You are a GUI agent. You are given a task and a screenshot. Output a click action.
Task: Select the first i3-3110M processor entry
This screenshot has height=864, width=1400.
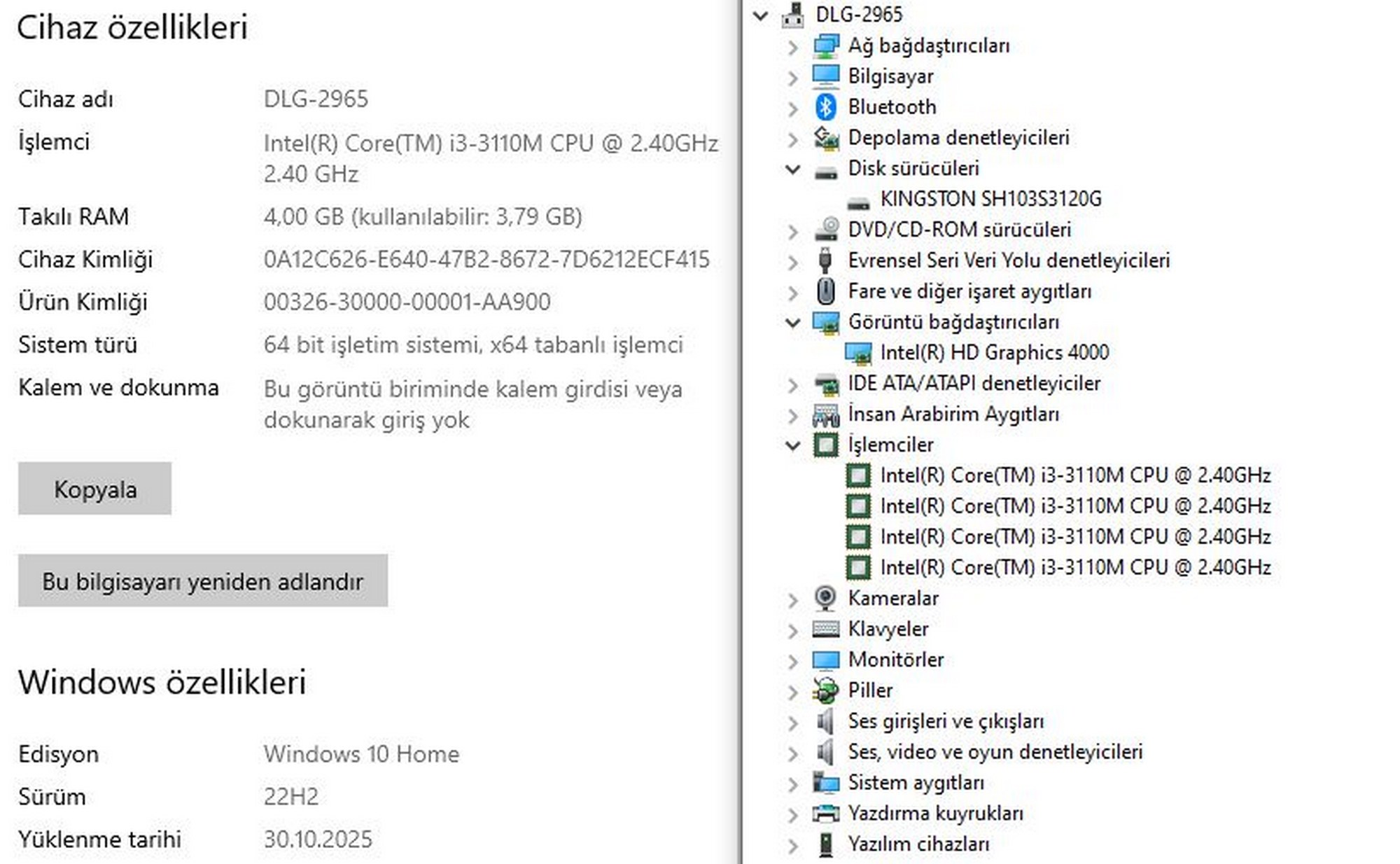tap(1074, 476)
